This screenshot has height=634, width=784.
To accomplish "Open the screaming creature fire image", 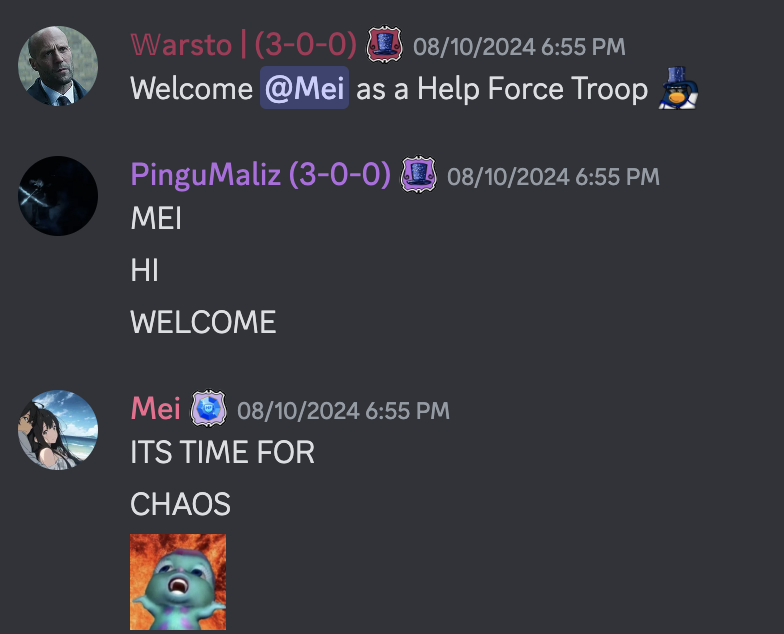I will (178, 582).
